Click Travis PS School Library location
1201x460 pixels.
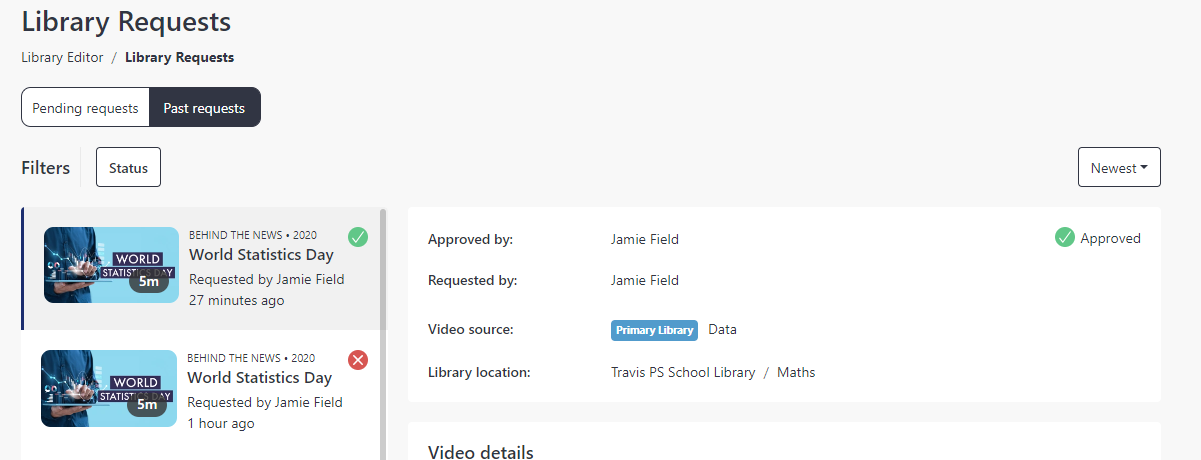point(683,372)
